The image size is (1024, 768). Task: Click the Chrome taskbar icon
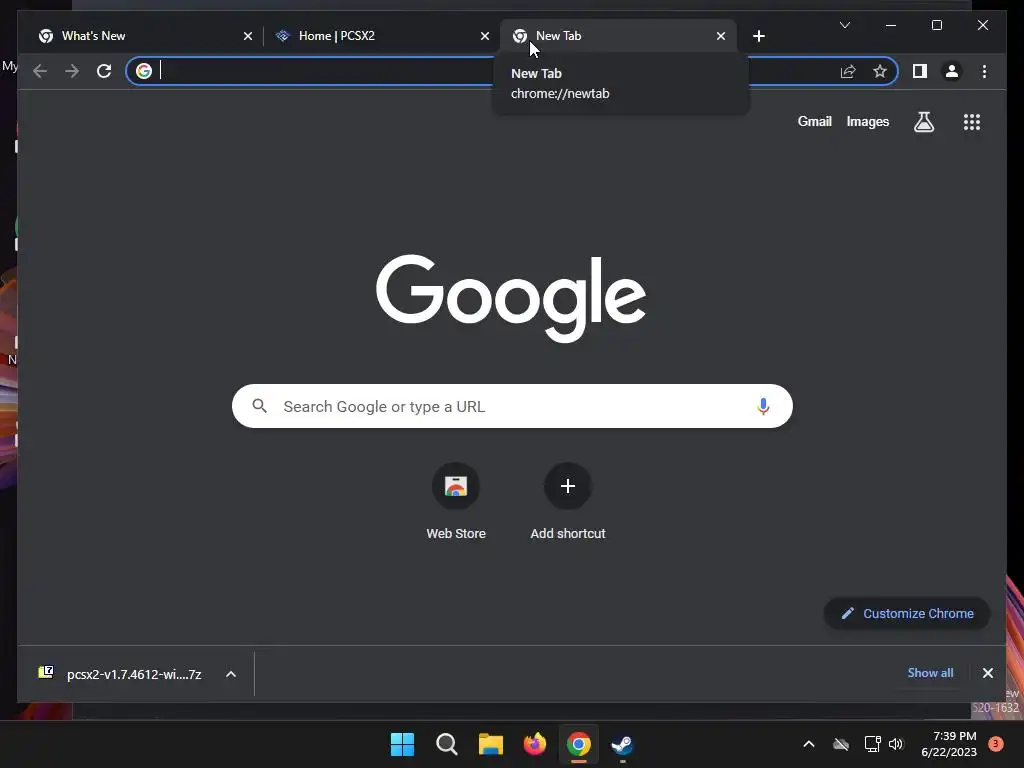[x=579, y=744]
